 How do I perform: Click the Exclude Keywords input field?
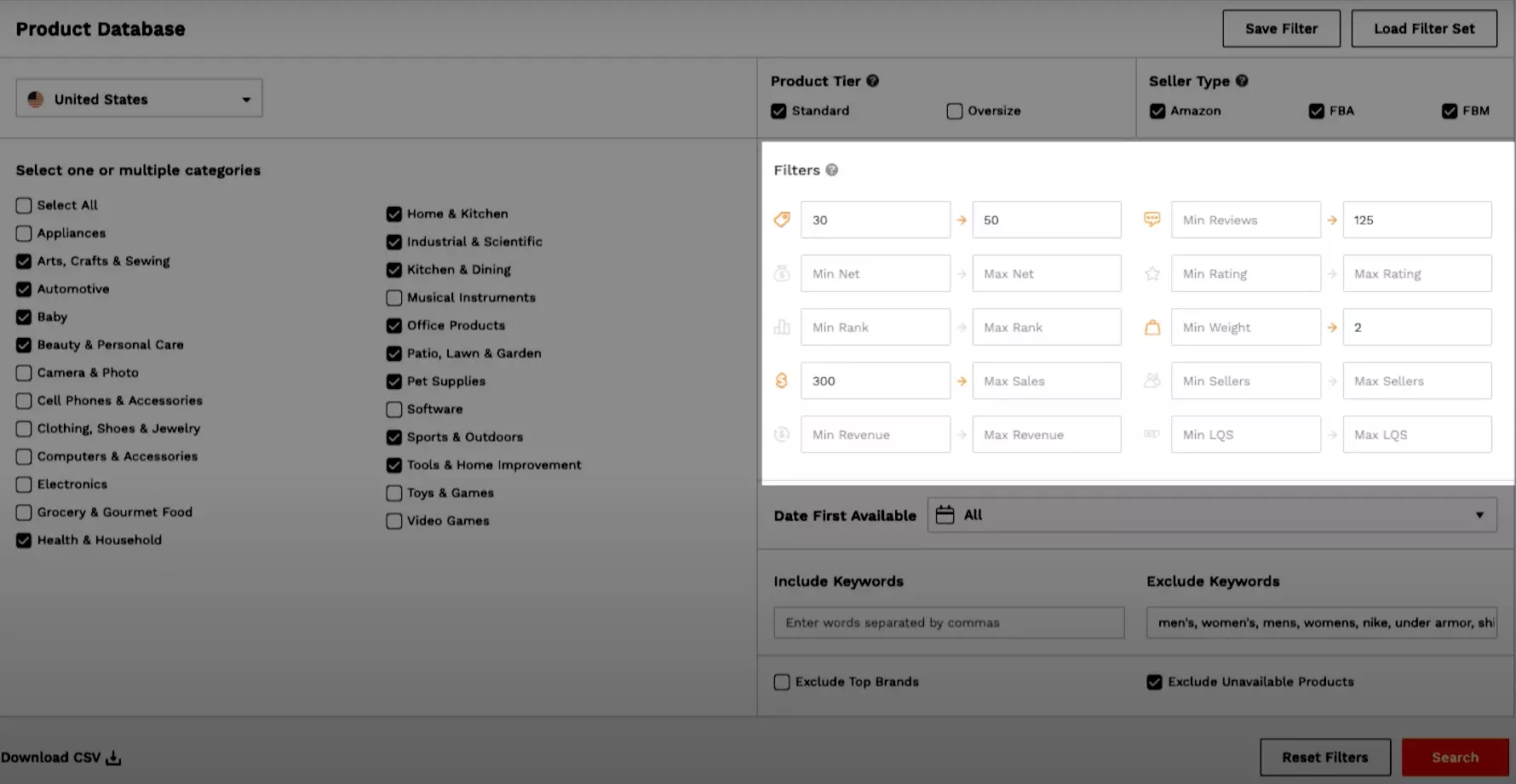[x=1322, y=622]
